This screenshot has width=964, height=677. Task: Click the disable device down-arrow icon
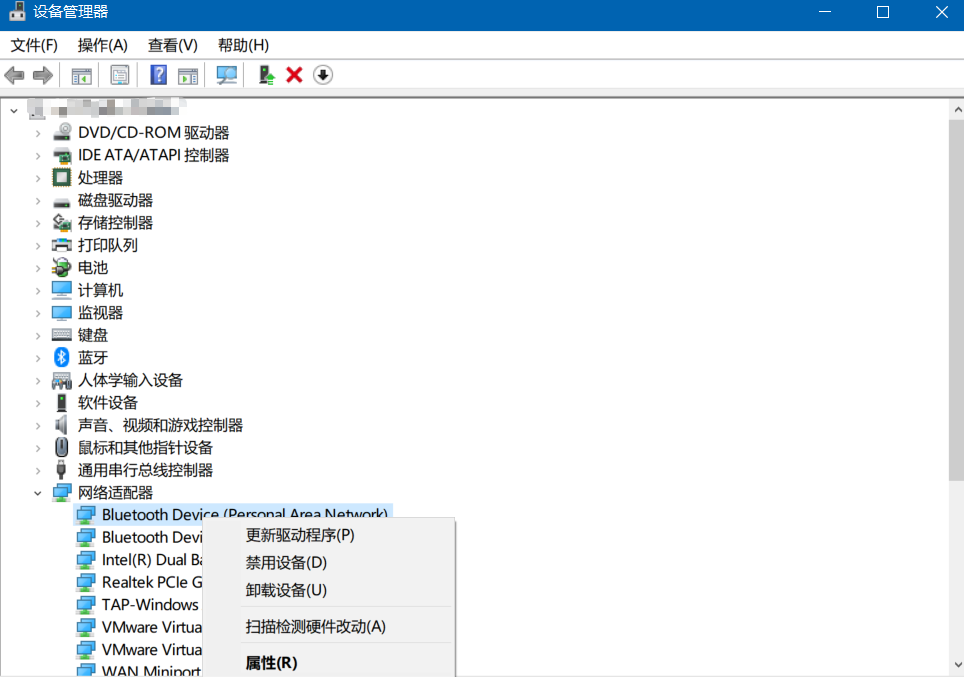click(x=323, y=75)
